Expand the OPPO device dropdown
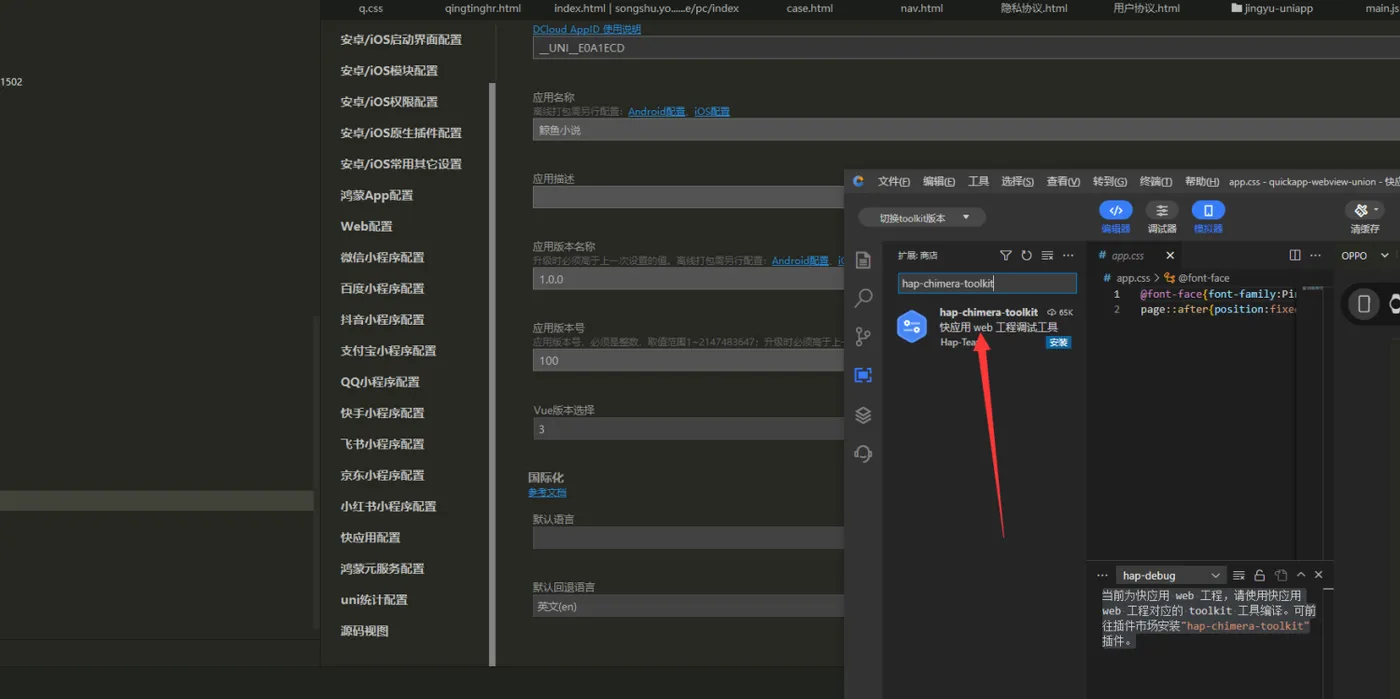Image resolution: width=1400 pixels, height=699 pixels. click(1385, 256)
